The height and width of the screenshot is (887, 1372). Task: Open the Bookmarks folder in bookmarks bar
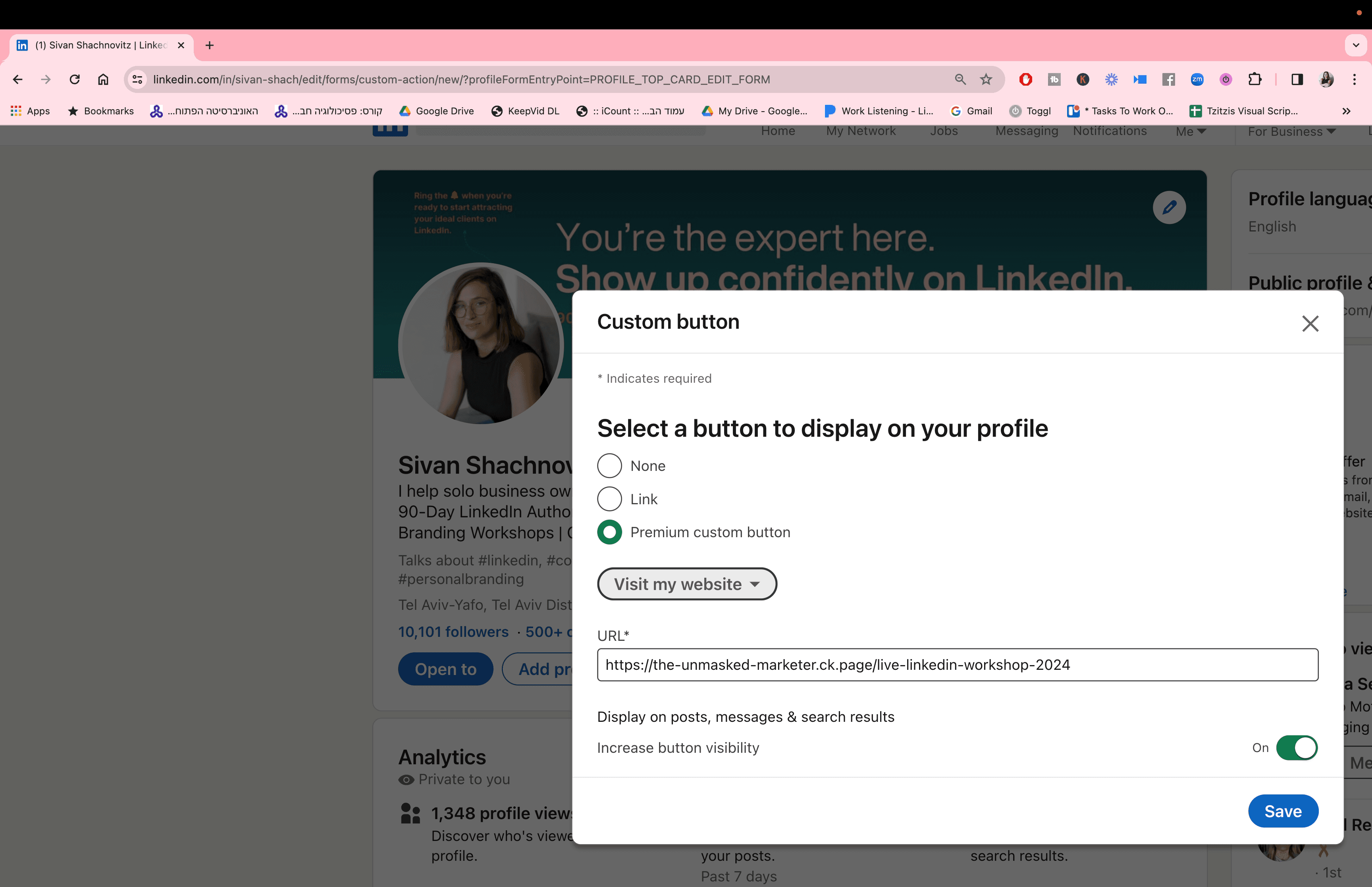[x=101, y=111]
